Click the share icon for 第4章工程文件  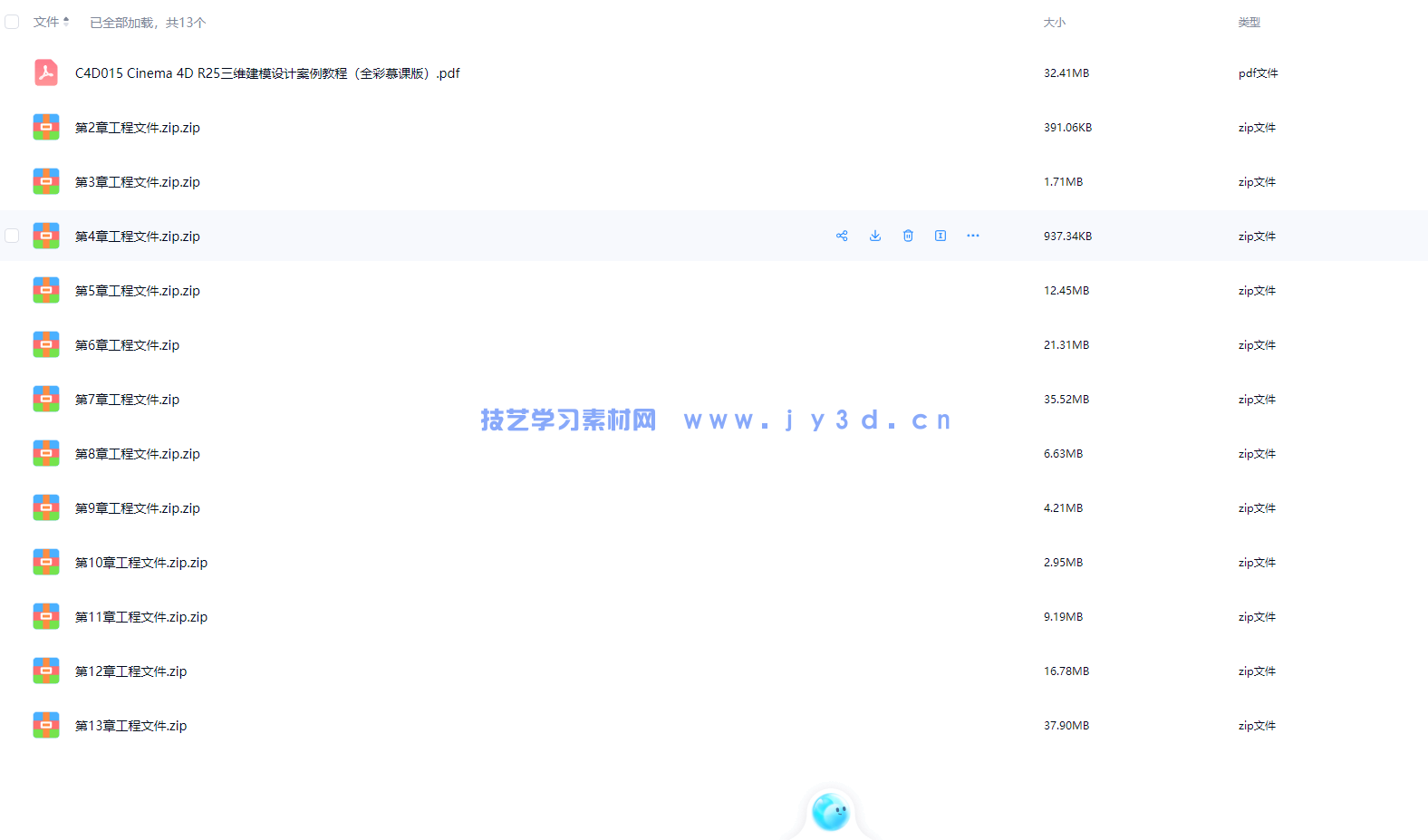pos(842,236)
